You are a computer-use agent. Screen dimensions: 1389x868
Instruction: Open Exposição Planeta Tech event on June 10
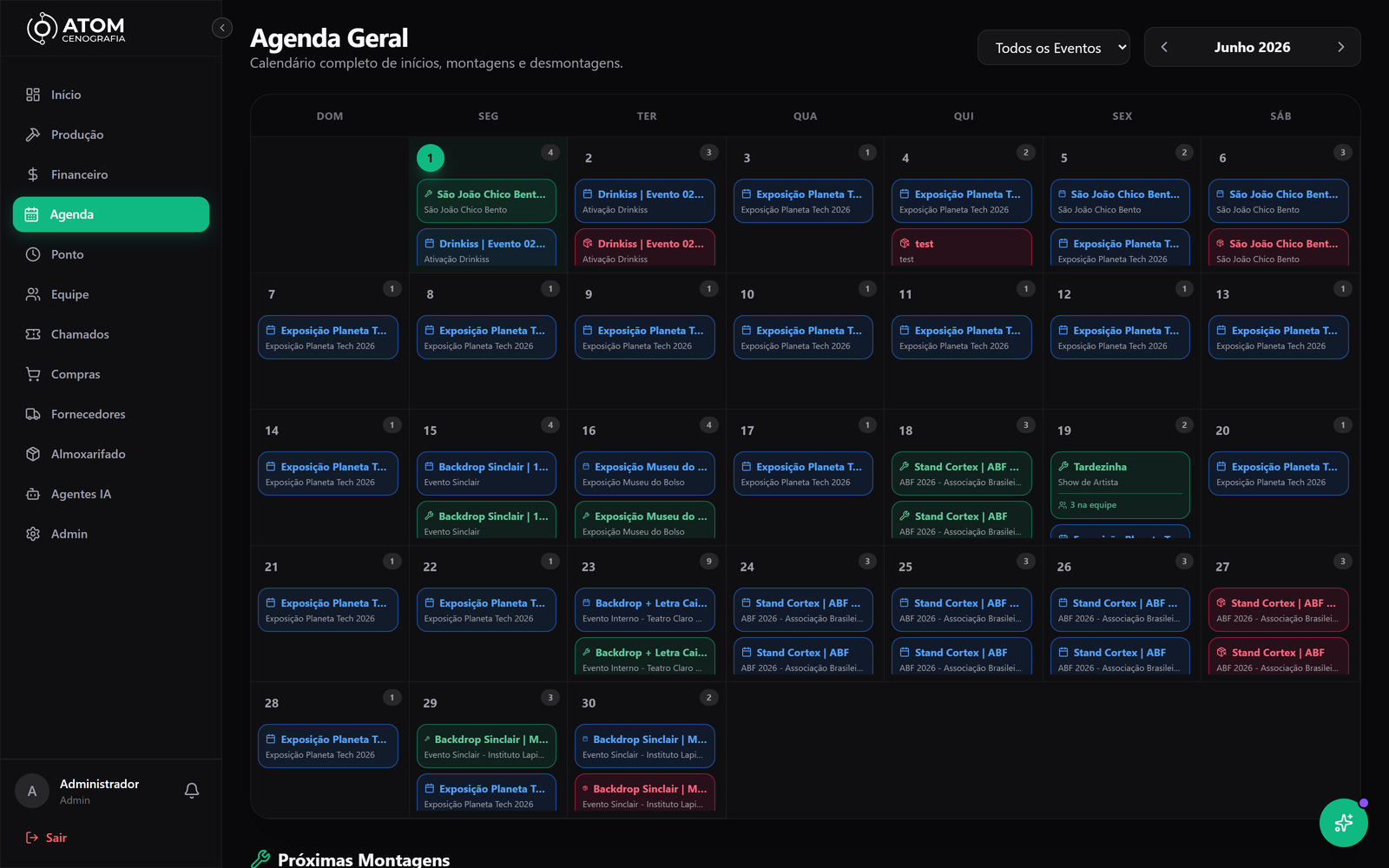[803, 338]
